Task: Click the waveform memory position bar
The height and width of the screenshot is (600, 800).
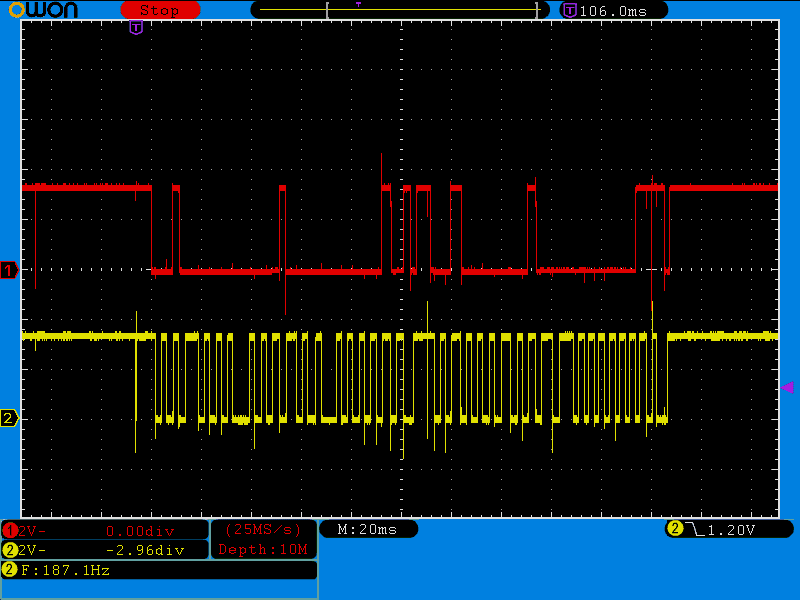Action: pos(400,10)
